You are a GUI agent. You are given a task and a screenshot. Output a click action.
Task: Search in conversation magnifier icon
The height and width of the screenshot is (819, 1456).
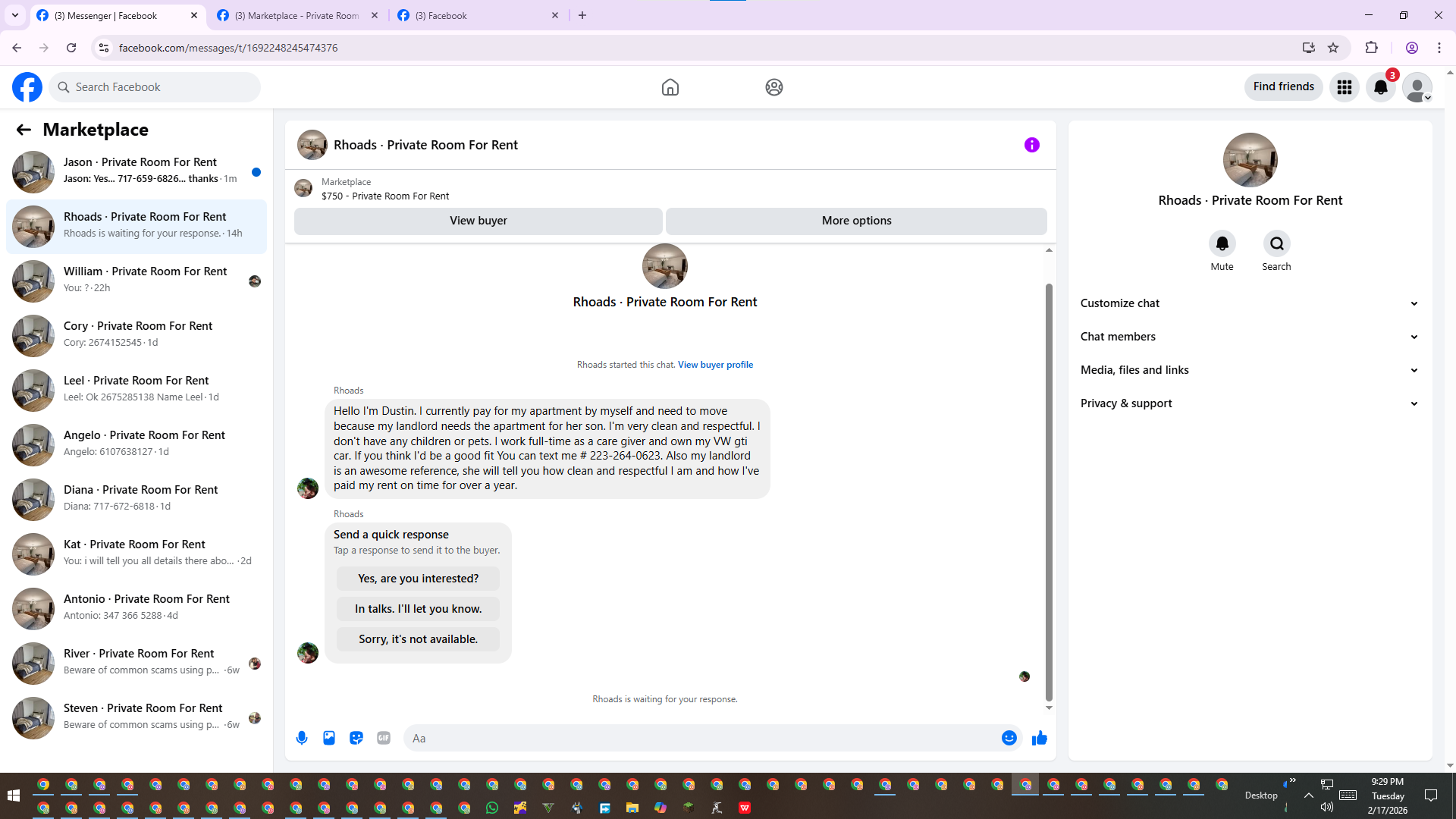click(x=1276, y=243)
